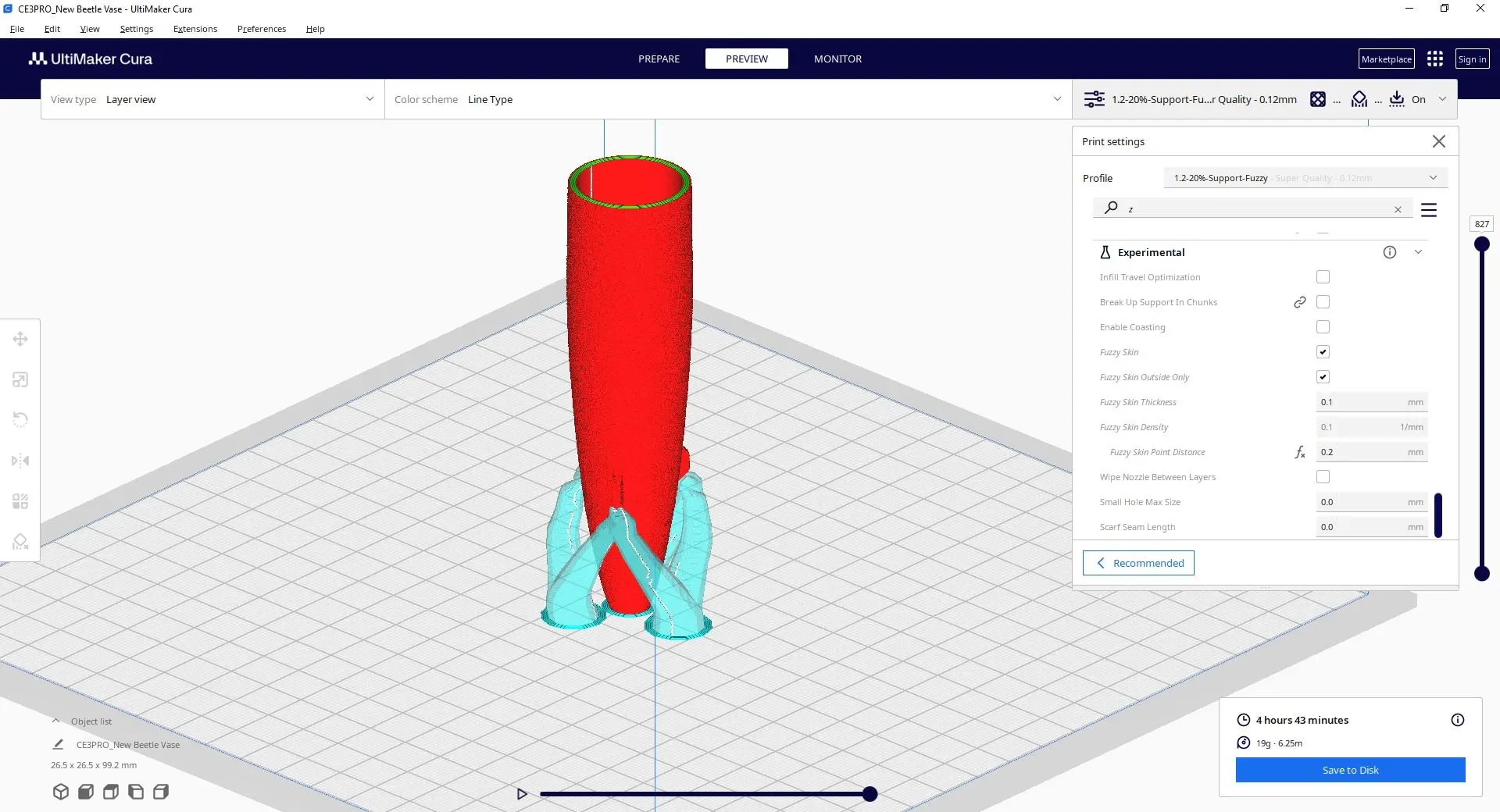Toggle the Enable Coasting checkbox
This screenshot has width=1500, height=812.
tap(1323, 327)
